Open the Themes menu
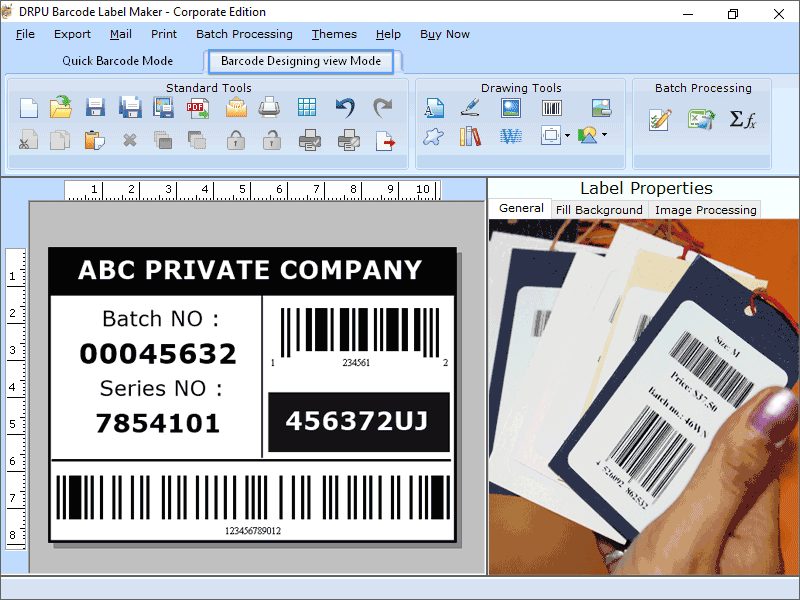Viewport: 800px width, 600px height. pyautogui.click(x=334, y=33)
